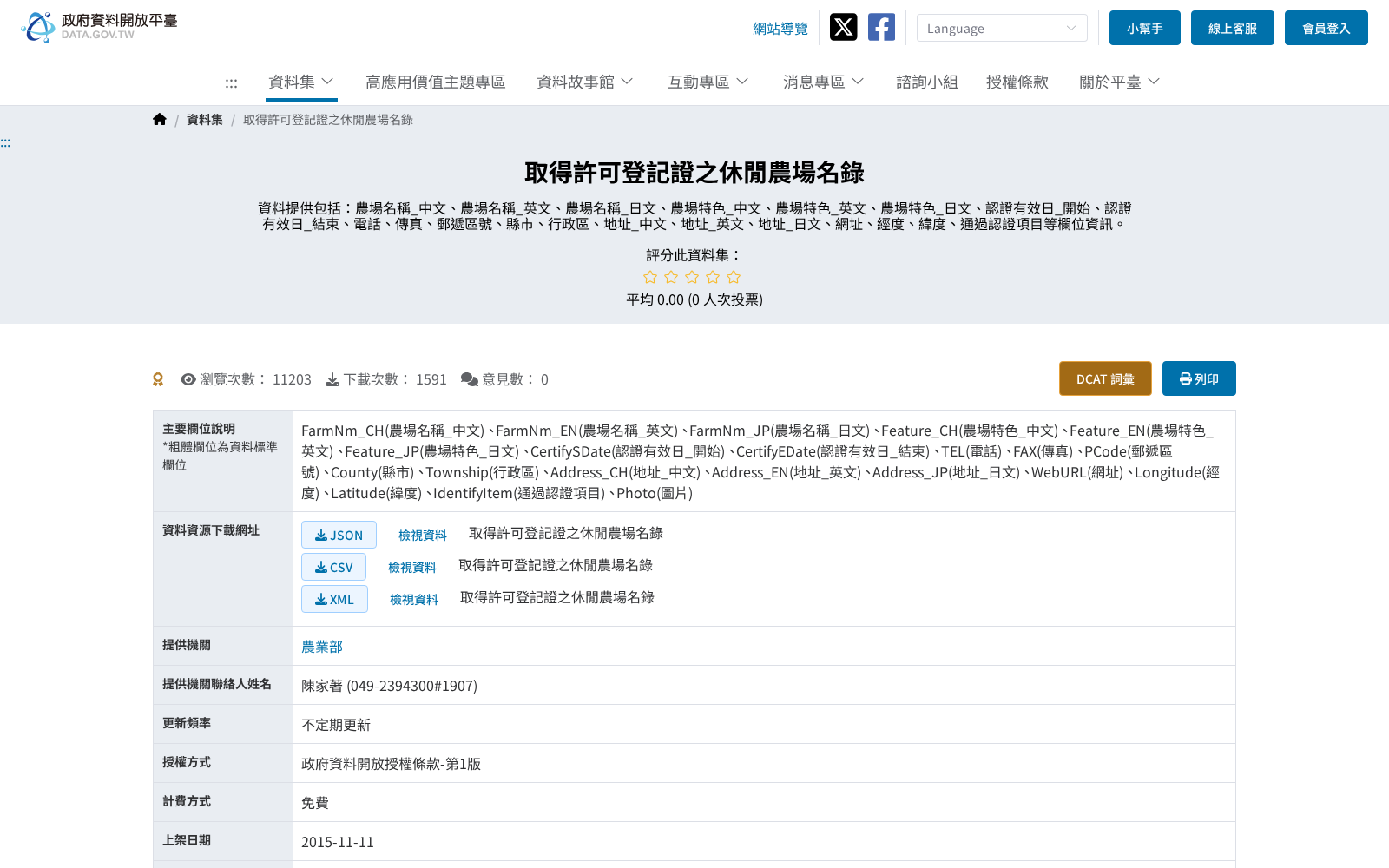
Task: Open the Language dropdown
Action: [x=1002, y=28]
